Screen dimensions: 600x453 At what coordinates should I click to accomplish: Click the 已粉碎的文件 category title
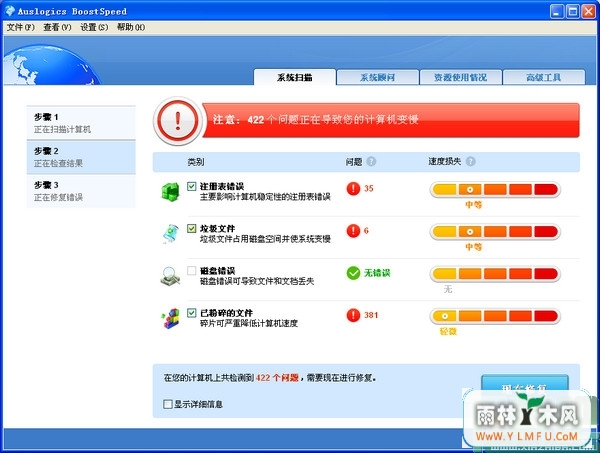point(226,313)
